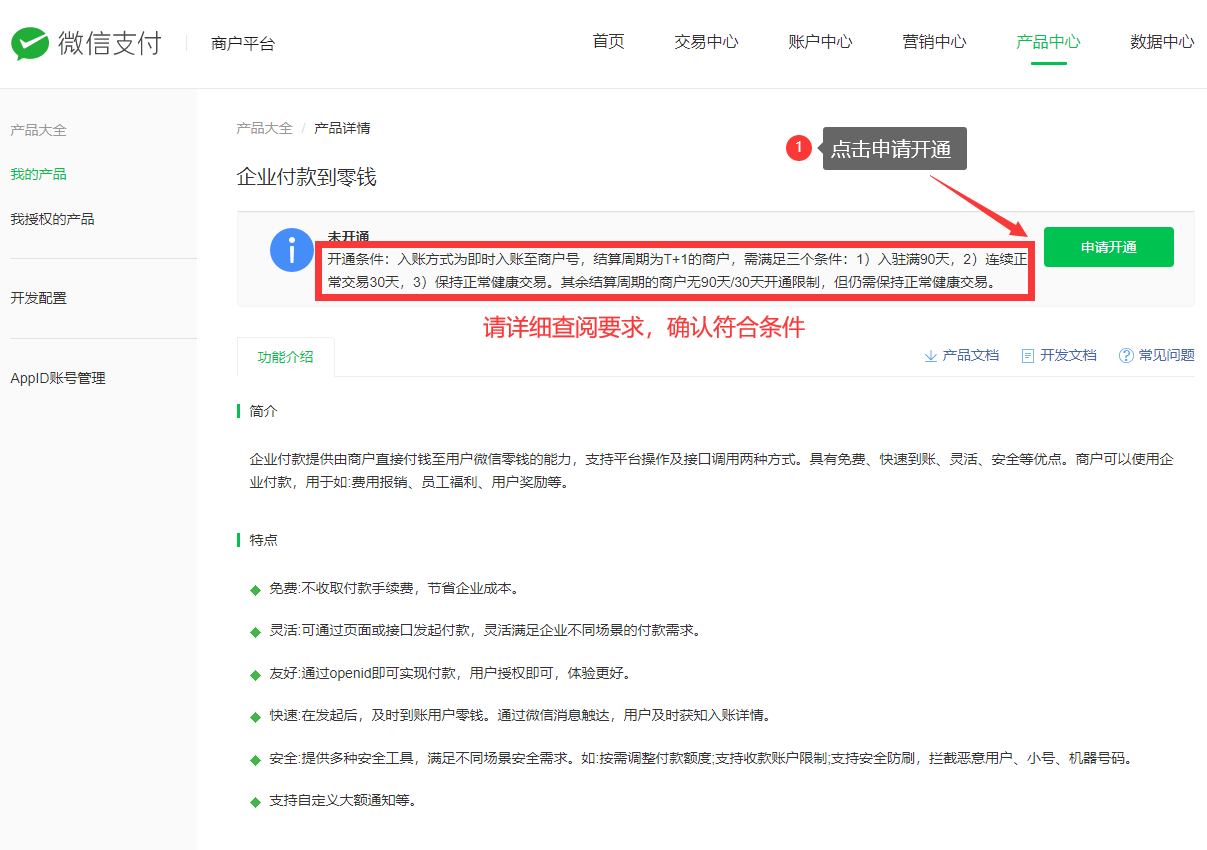Click 产品大全 in the breadcrumb
This screenshot has height=850, width=1207.
click(264, 128)
